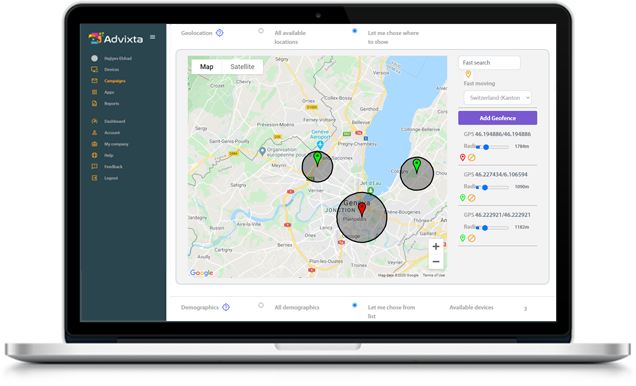Click the red pin icon under first geofence
This screenshot has width=636, height=386.
[462, 158]
